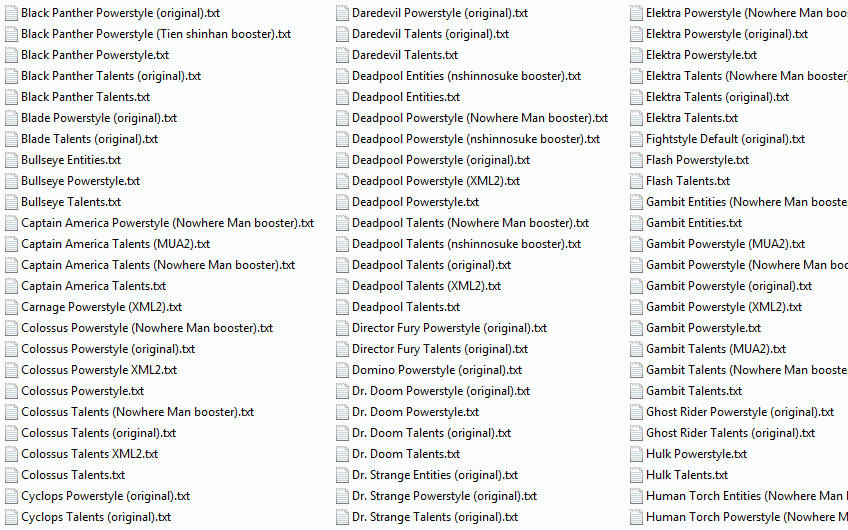The image size is (848, 530).
Task: Select Colossus Powerstyle (original).txt
Action: click(x=108, y=349)
